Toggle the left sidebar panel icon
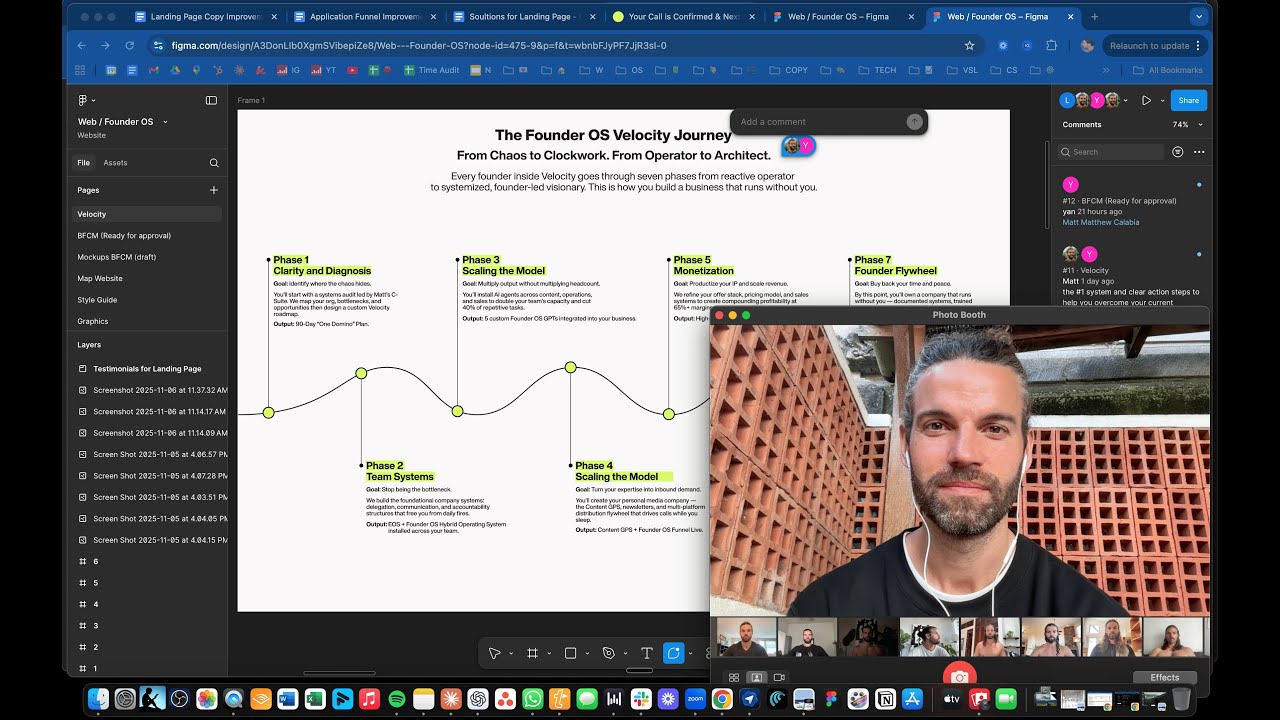 tap(211, 100)
